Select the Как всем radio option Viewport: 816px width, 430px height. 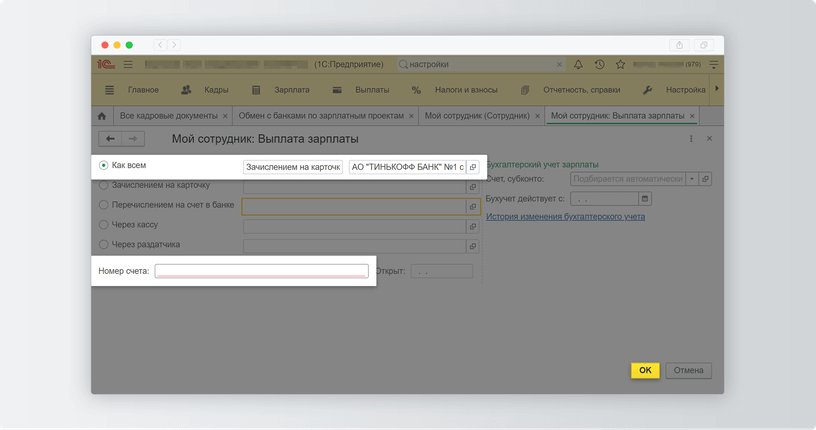point(104,165)
